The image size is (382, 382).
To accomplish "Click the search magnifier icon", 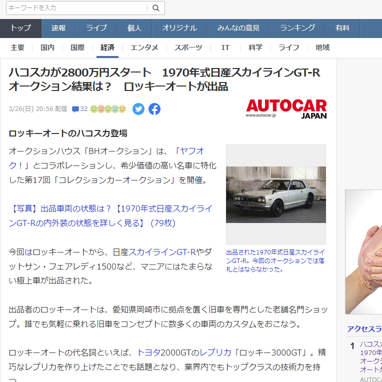I will 156,8.
